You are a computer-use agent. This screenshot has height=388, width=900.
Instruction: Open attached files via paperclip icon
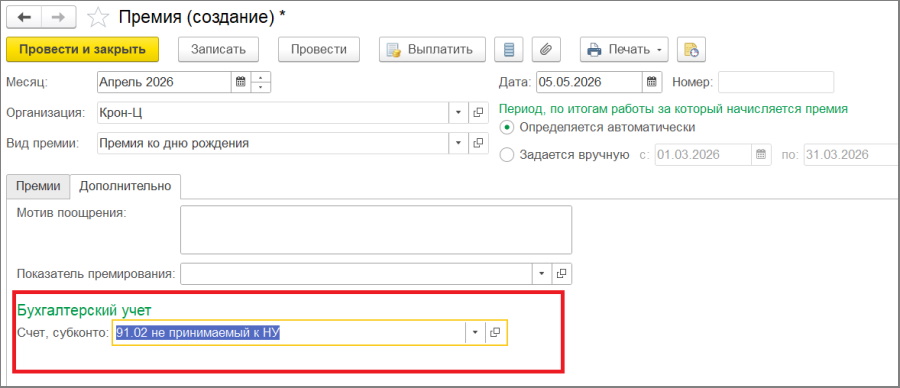coord(546,49)
